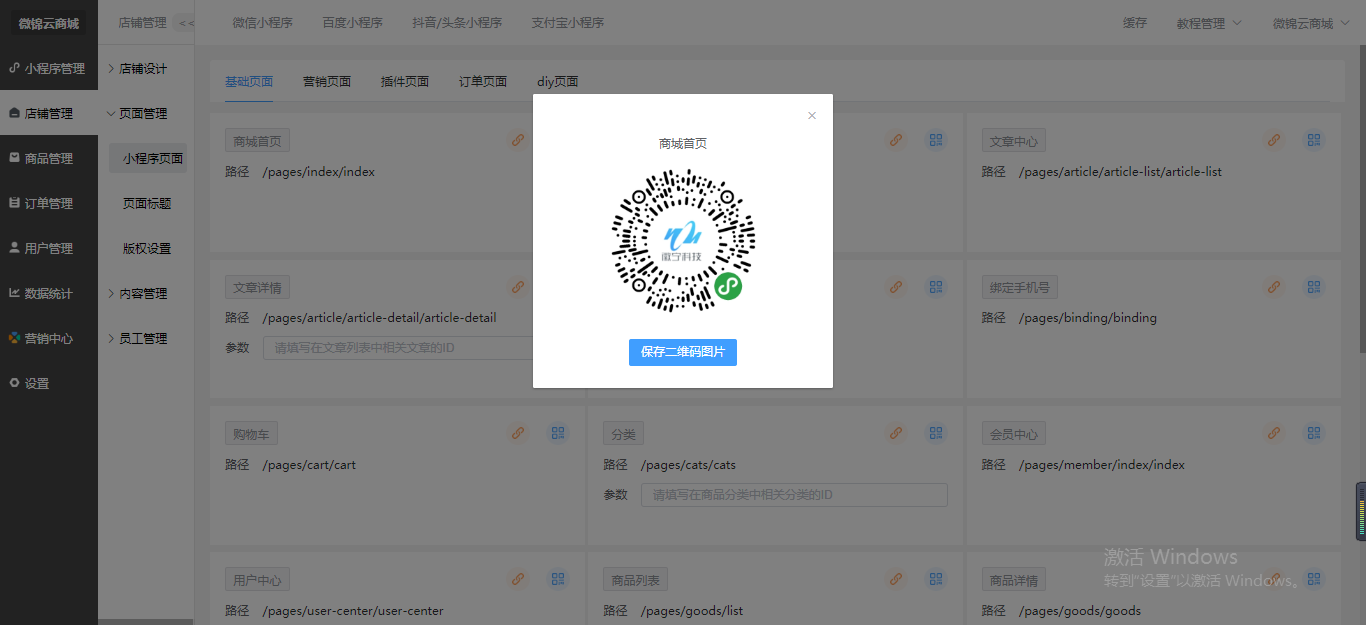
Task: Open 店铺管理 in the left sidebar
Action: click(x=49, y=113)
